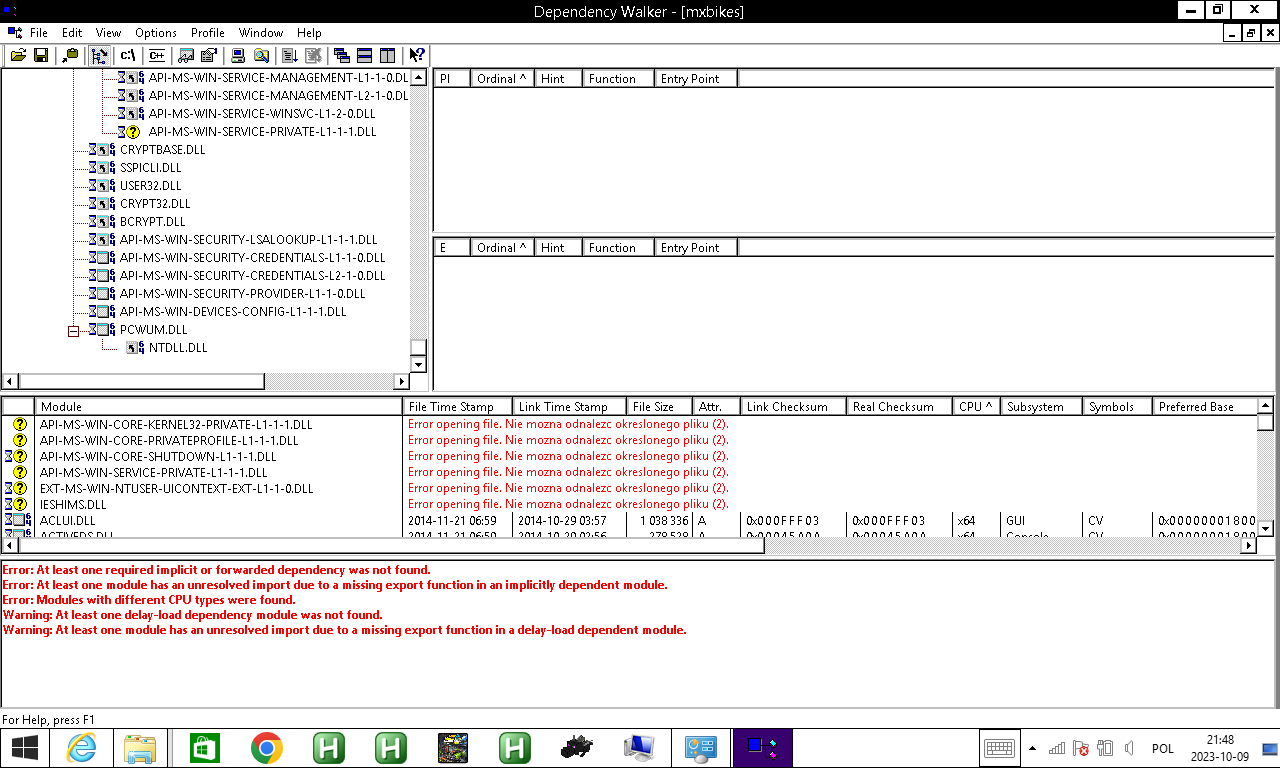
Task: Toggle Full Paths display (c:\ button)
Action: click(x=128, y=55)
